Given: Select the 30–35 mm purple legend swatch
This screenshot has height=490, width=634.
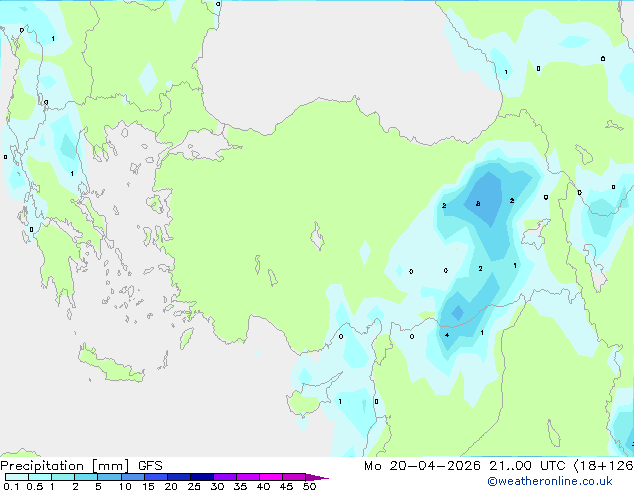Looking at the screenshot, I should 224,477.
